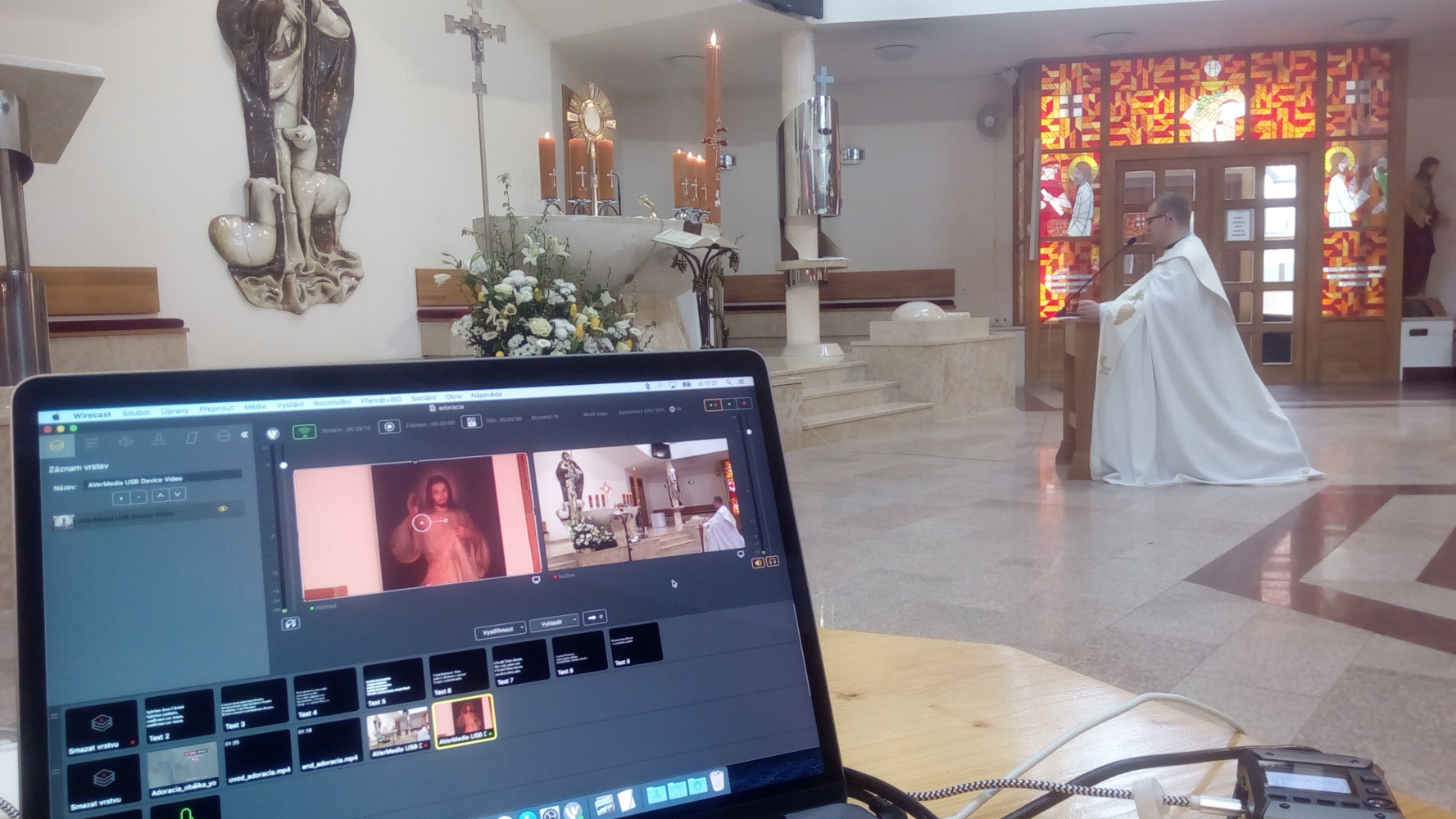This screenshot has width=1456, height=819.
Task: Toggle eye visibility of AVerMedia layer
Action: pos(222,509)
